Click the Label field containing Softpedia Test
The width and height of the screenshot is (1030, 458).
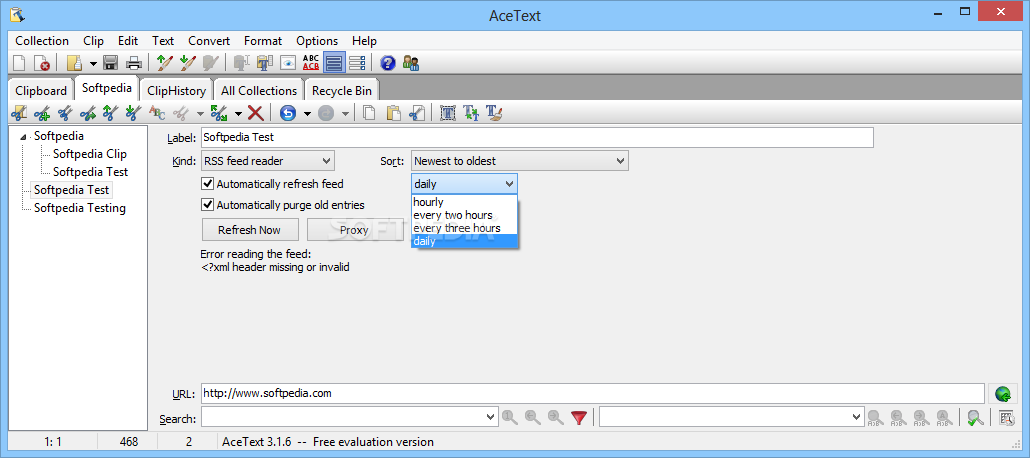coord(537,137)
